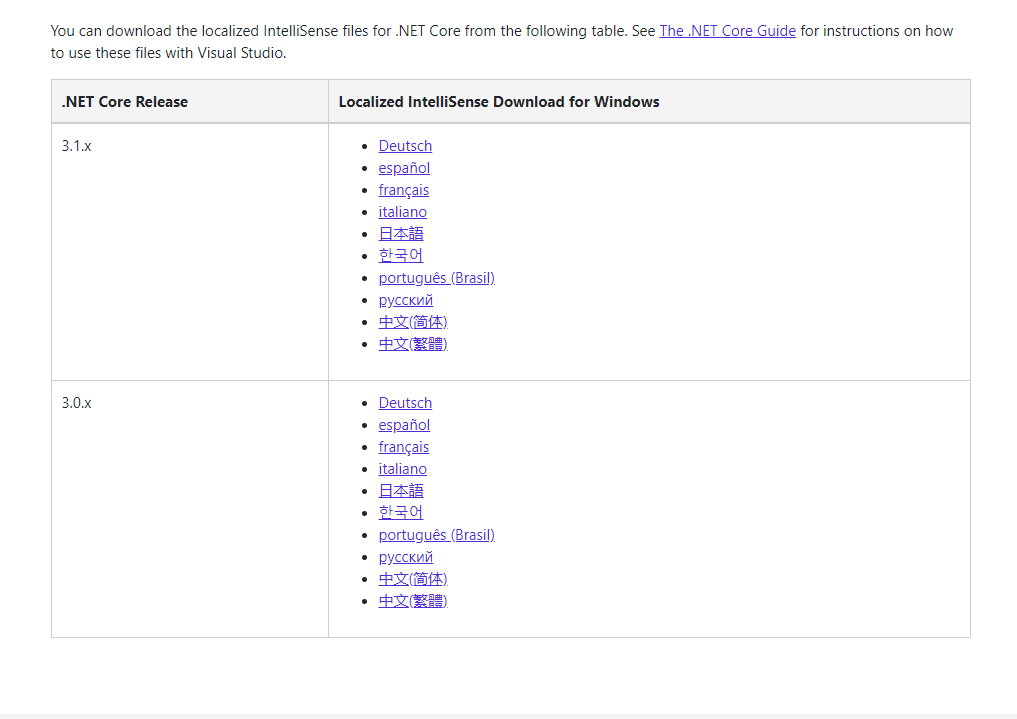Choose português (Brasil) under 3.0.x
1017x719 pixels.
tap(436, 535)
